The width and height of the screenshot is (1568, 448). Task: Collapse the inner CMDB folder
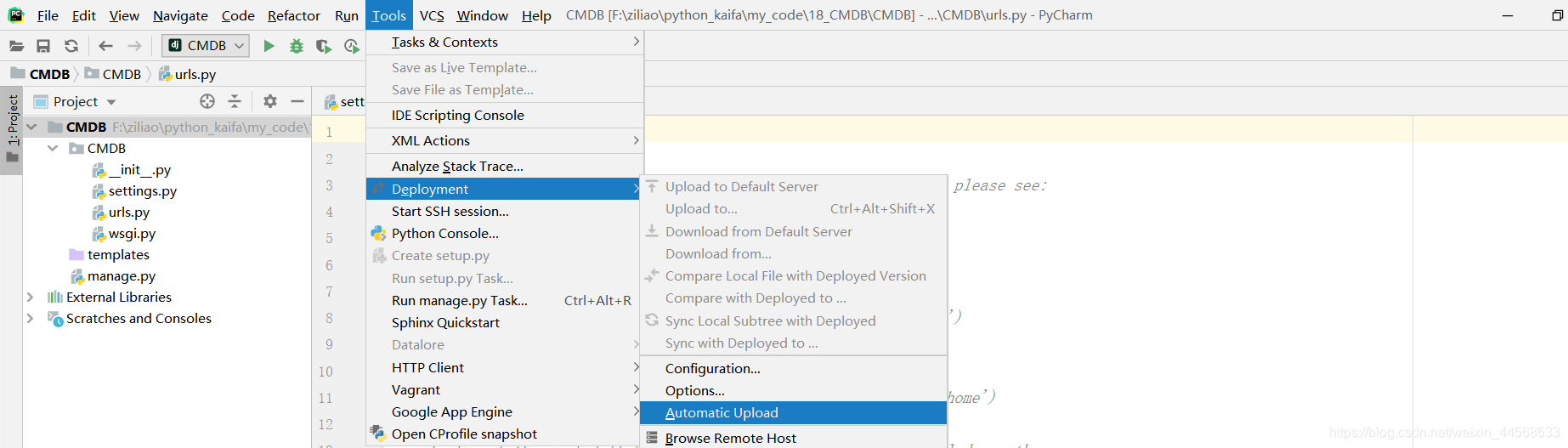53,148
